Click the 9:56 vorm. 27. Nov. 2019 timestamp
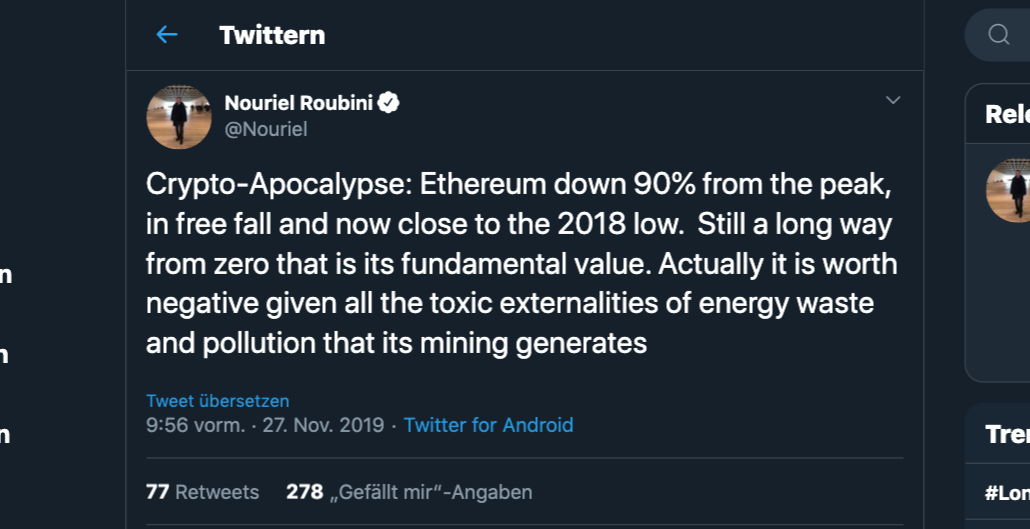Image resolution: width=1030 pixels, height=529 pixels. (x=265, y=425)
